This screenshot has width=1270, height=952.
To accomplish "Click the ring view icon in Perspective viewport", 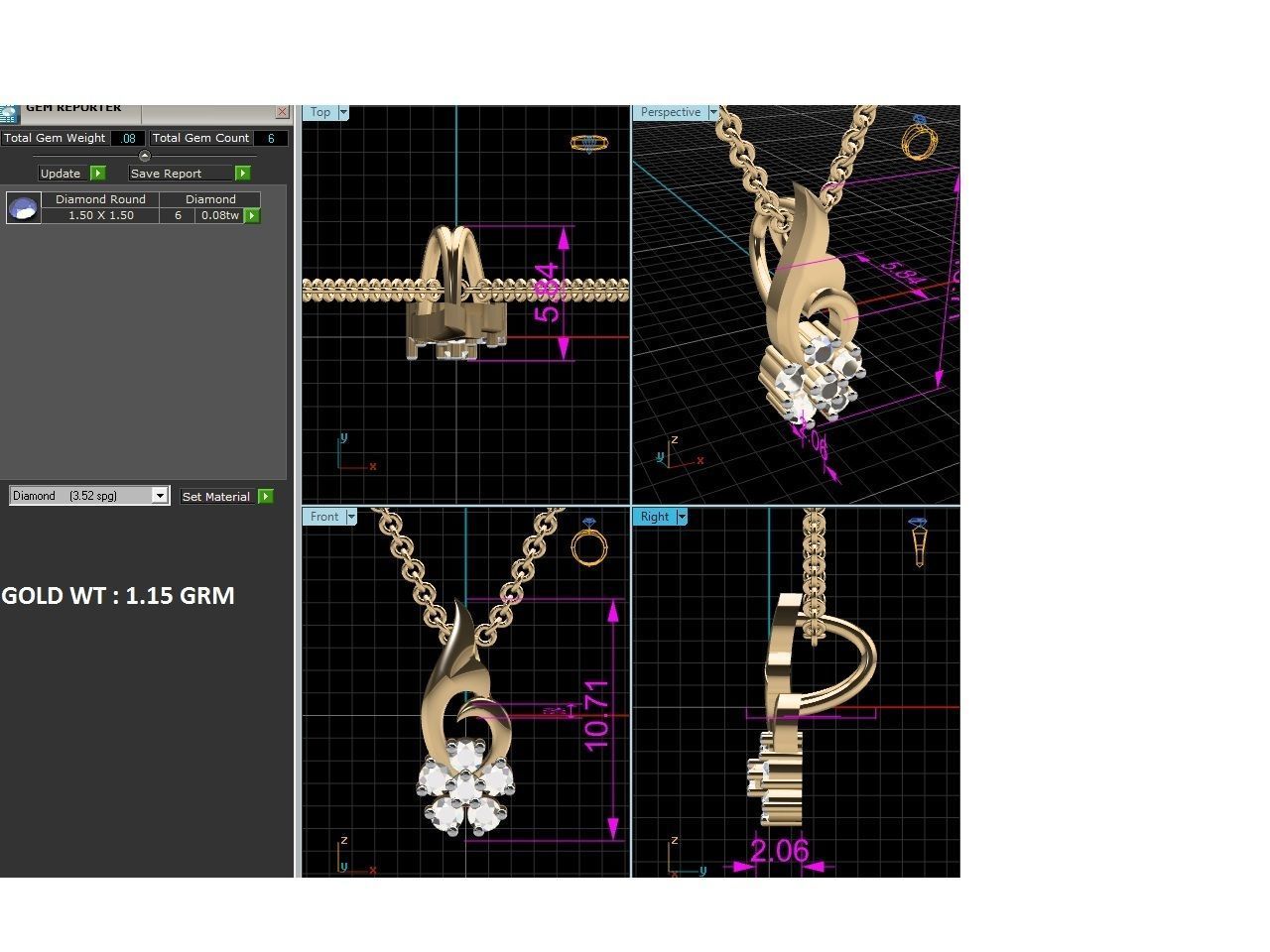I will click(x=921, y=137).
